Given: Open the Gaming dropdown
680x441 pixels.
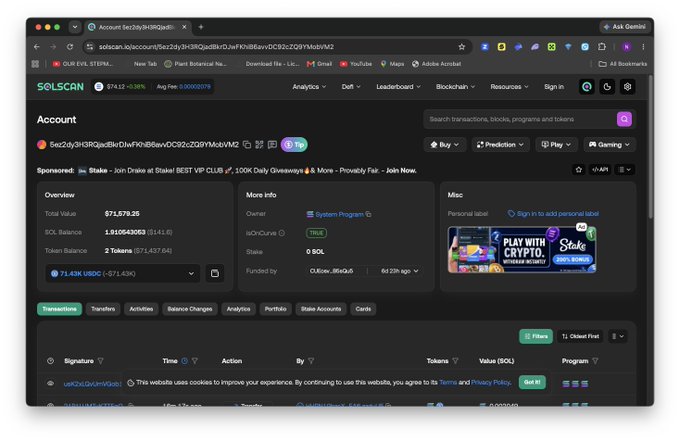Looking at the screenshot, I should point(609,144).
